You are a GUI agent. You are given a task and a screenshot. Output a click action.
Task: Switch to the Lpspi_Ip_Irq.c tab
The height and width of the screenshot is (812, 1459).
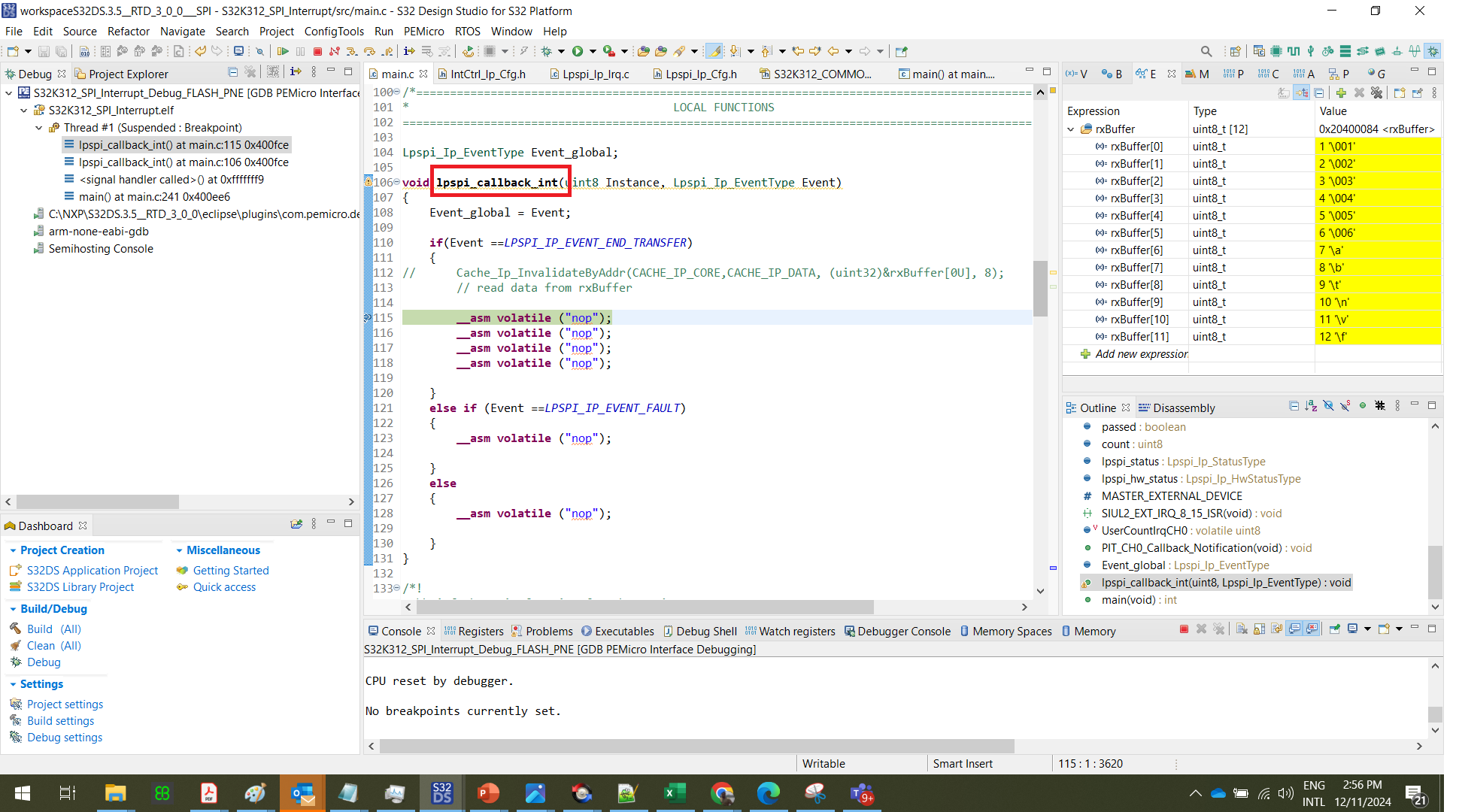[598, 74]
